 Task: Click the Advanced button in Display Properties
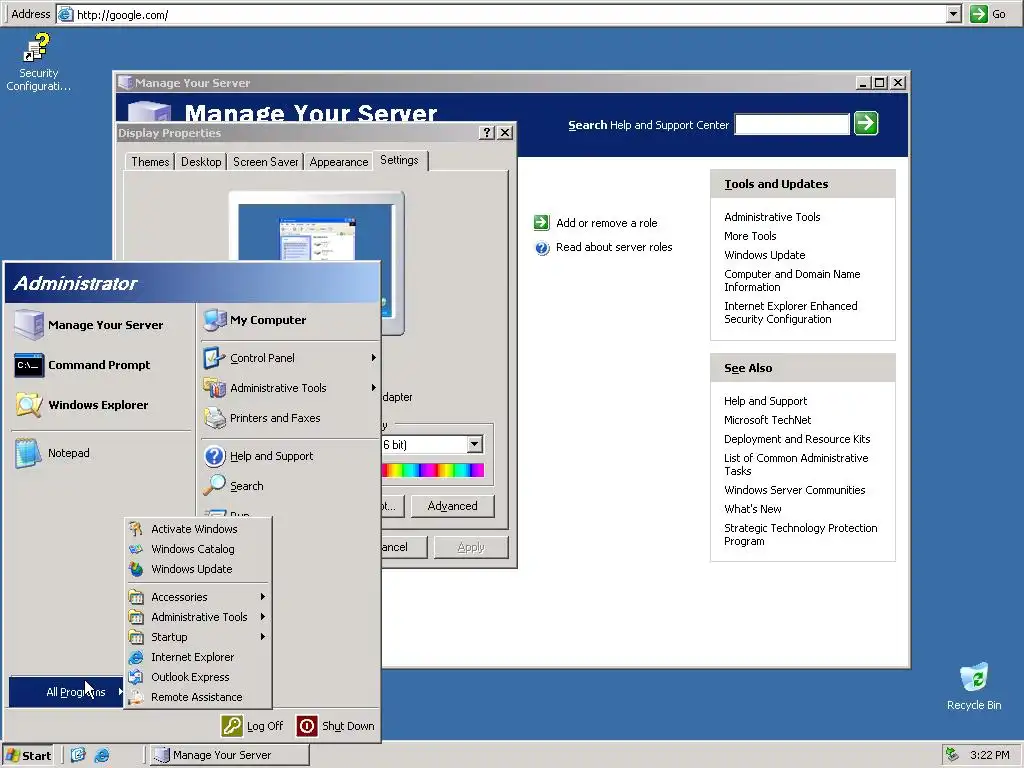coord(453,506)
